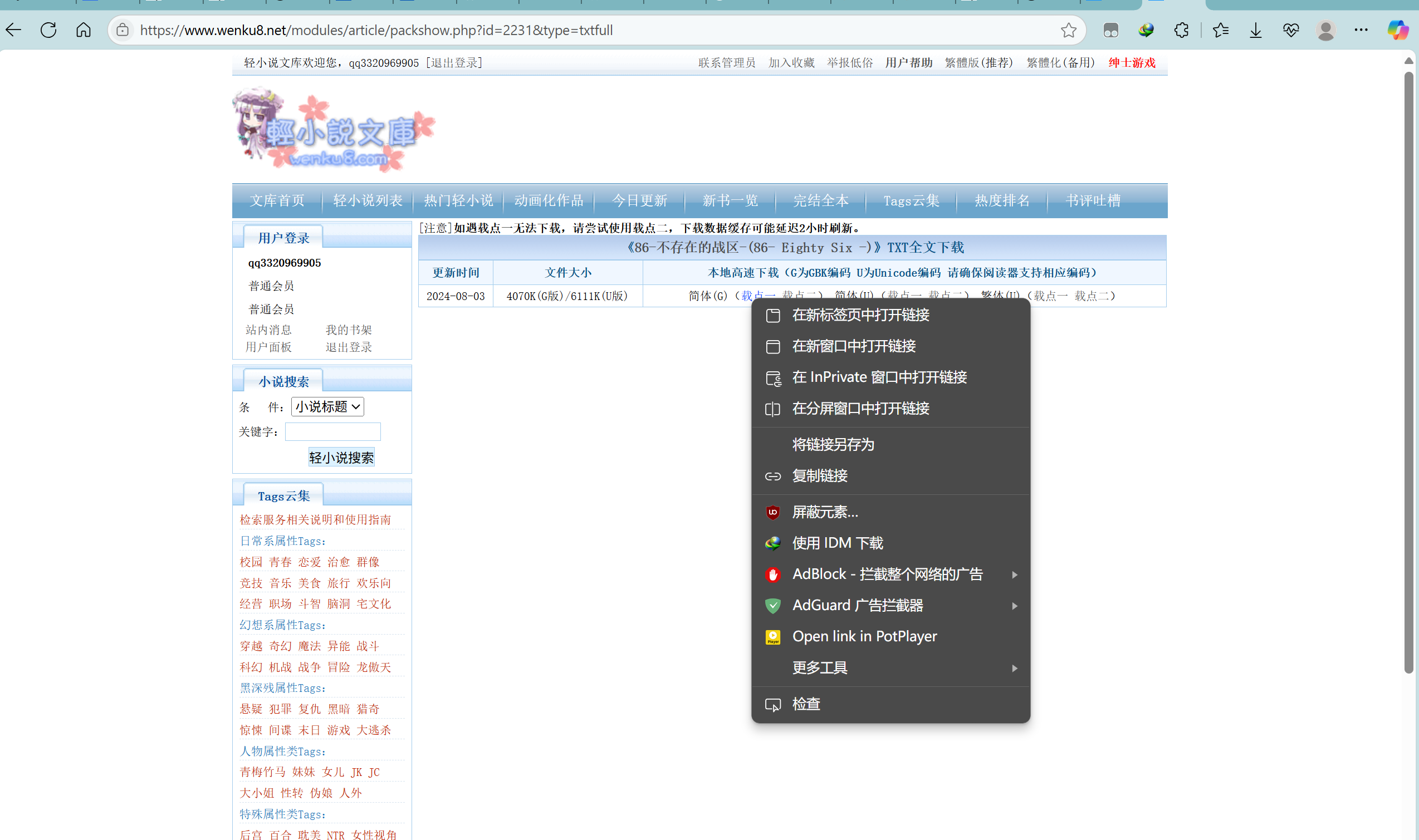The height and width of the screenshot is (840, 1419).
Task: Open Tags云集 navigation tab
Action: point(911,200)
